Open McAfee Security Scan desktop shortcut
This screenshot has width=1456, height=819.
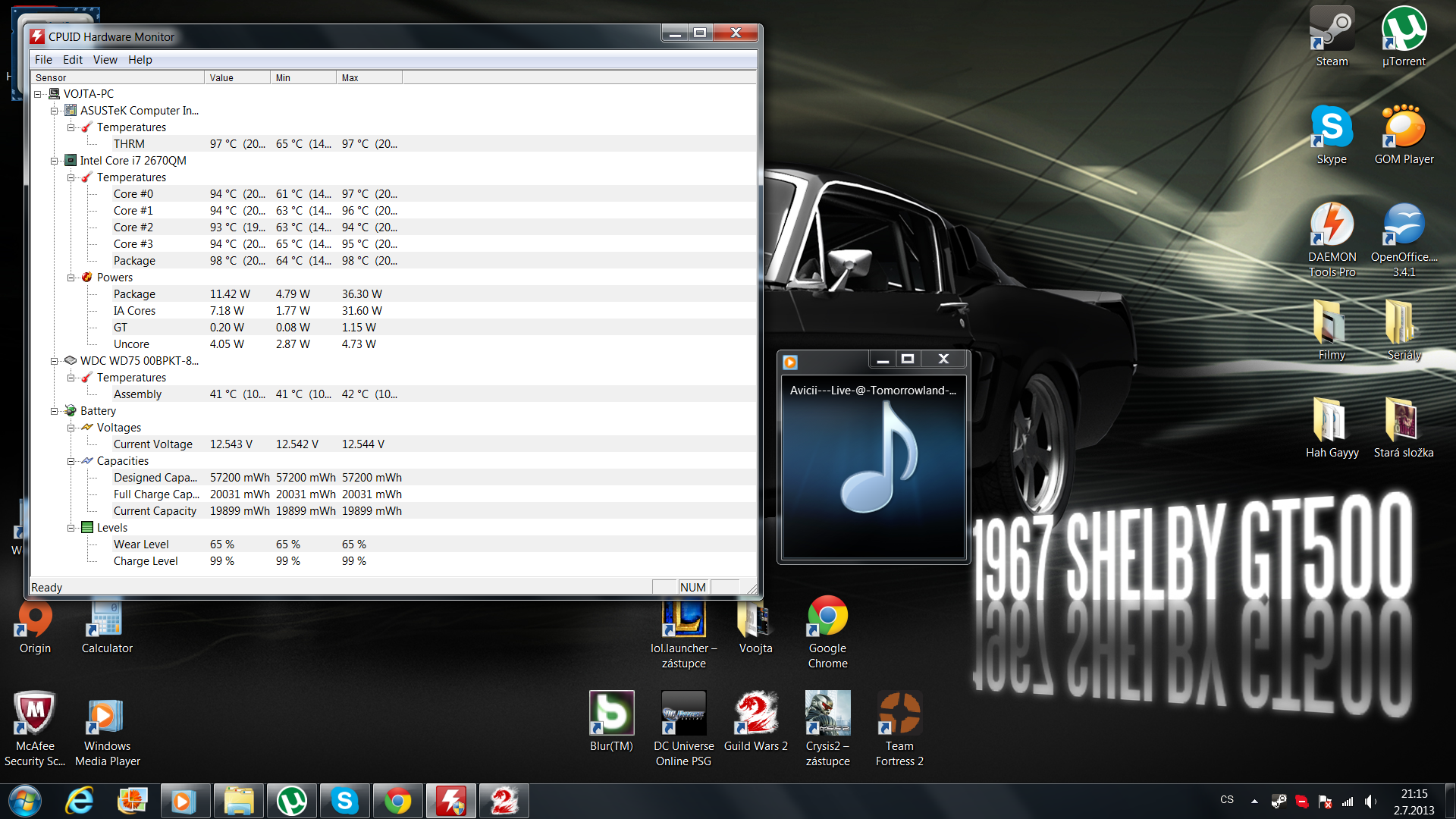[35, 729]
